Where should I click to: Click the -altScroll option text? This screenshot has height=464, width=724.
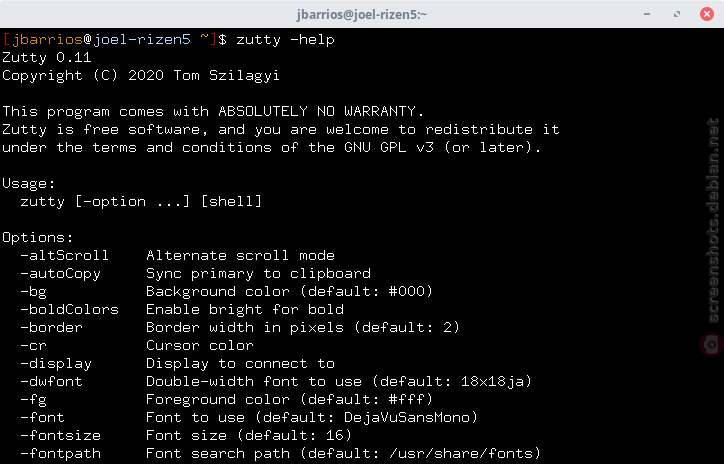64,255
